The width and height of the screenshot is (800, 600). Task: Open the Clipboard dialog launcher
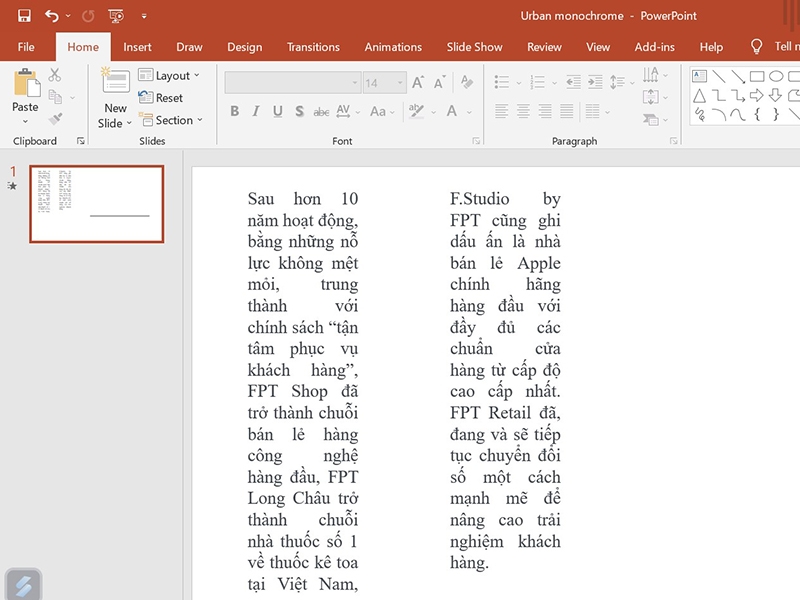(x=81, y=141)
